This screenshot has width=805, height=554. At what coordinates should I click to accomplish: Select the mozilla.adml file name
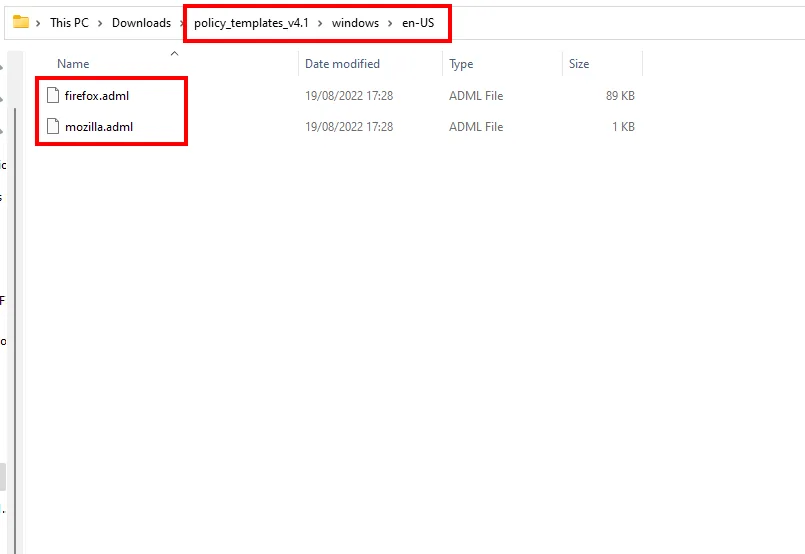click(99, 127)
